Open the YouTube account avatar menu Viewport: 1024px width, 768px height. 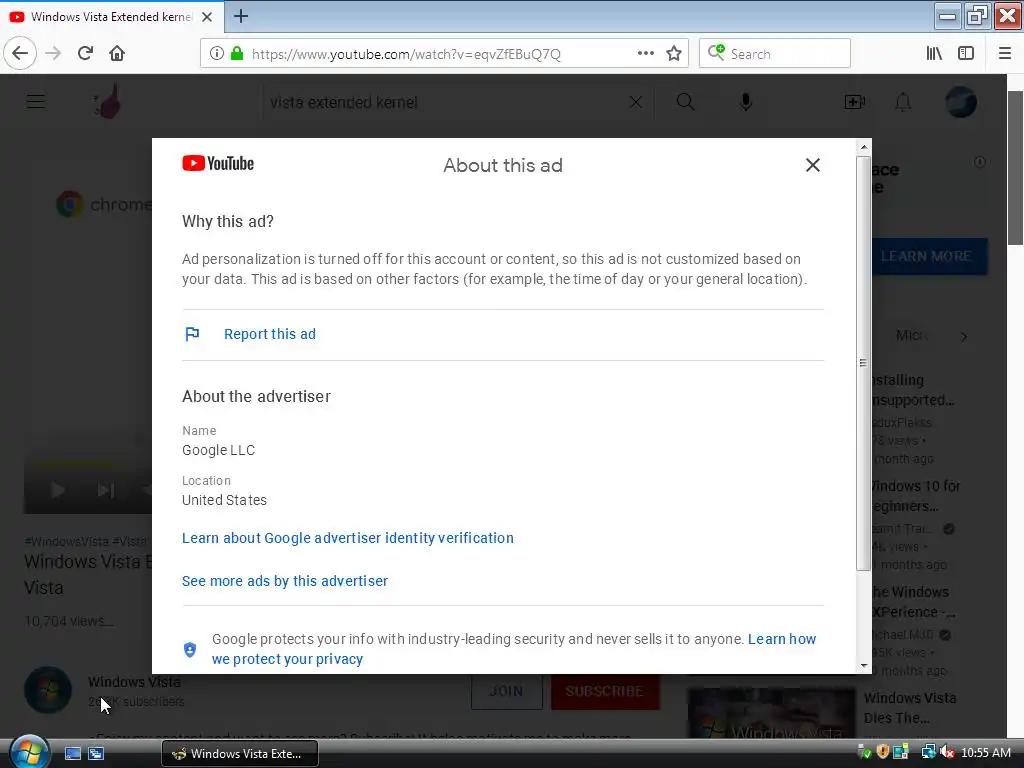tap(961, 102)
